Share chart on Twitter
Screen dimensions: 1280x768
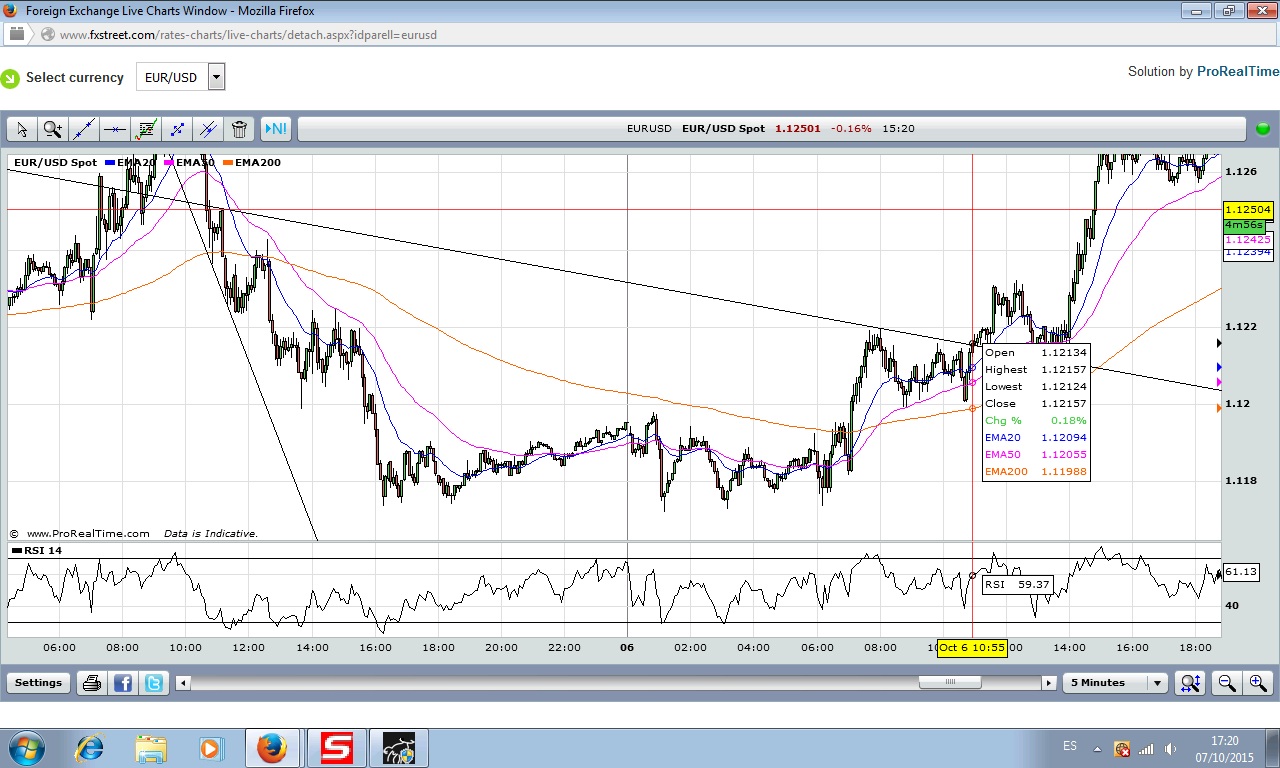[154, 683]
